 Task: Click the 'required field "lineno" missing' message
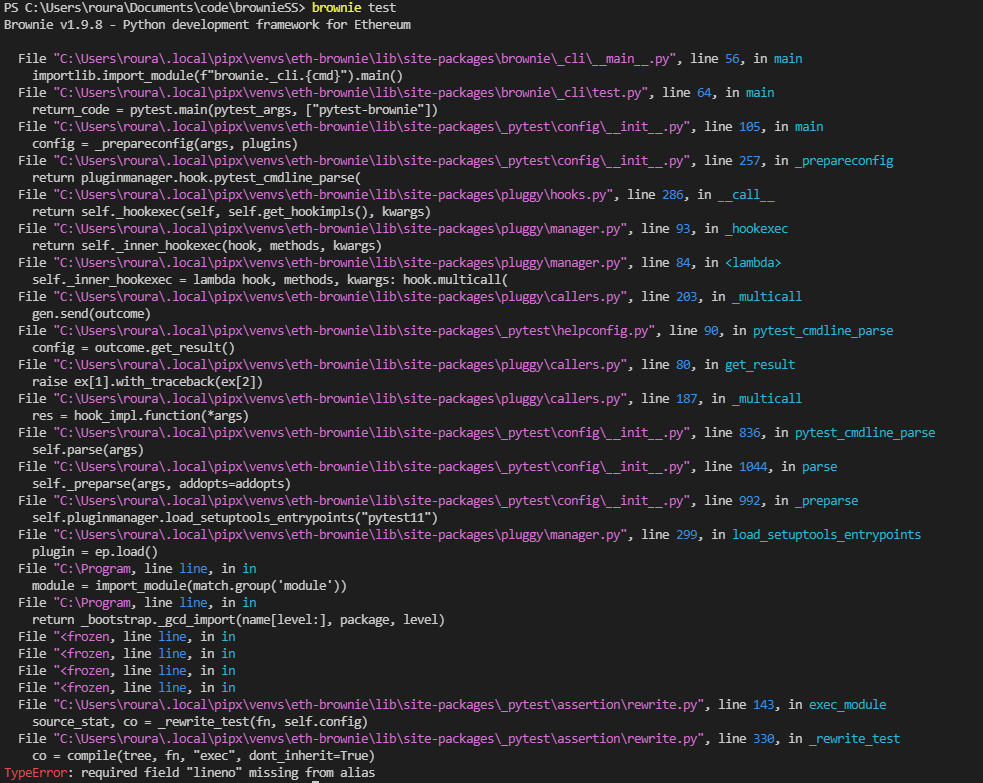228,772
